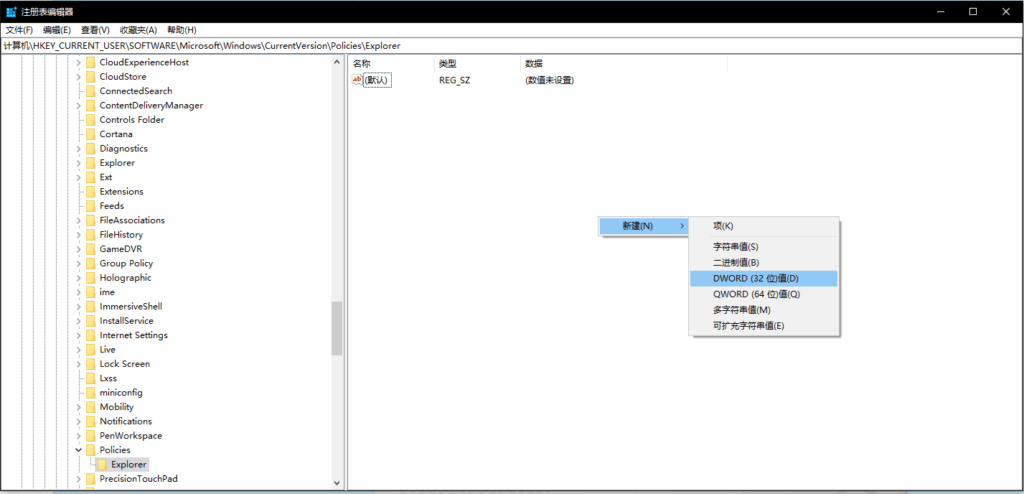This screenshot has height=494, width=1024.
Task: Collapse the Policies tree node
Action: coord(78,451)
